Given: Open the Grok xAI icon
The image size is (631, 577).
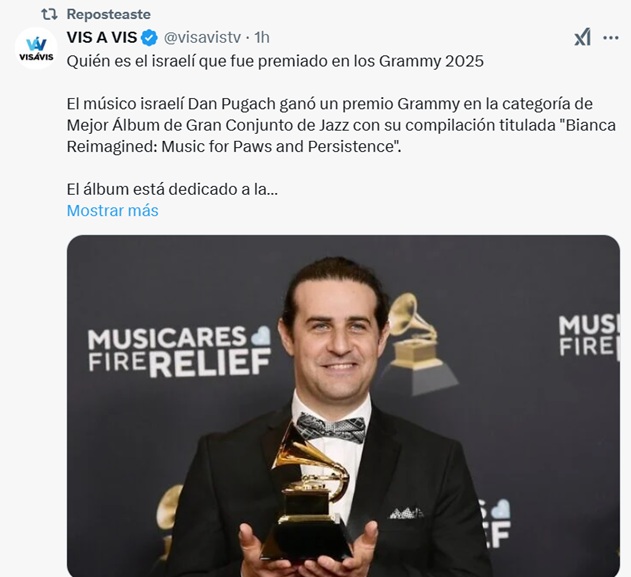Looking at the screenshot, I should tap(582, 37).
